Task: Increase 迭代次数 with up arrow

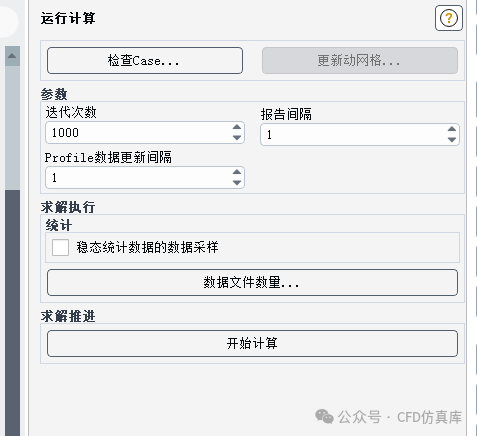Action: pyautogui.click(x=237, y=127)
